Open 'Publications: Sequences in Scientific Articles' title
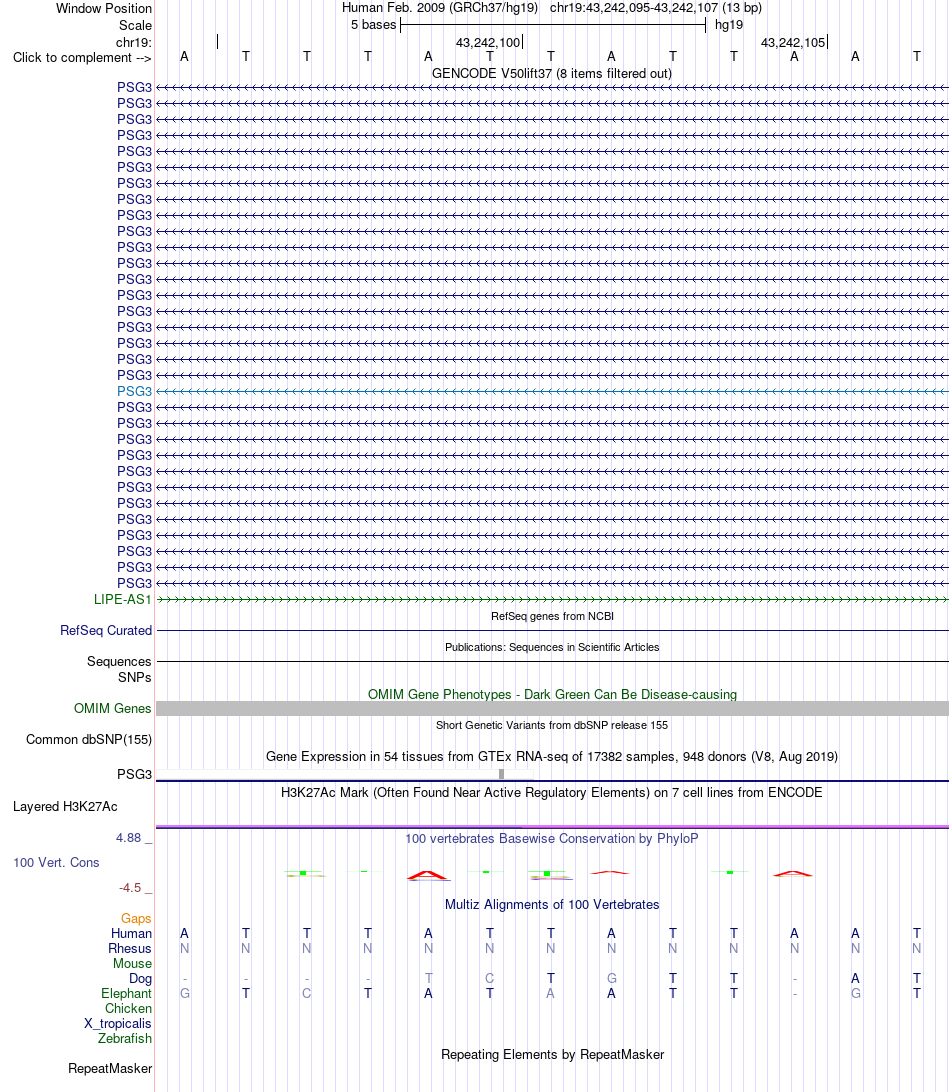The height and width of the screenshot is (1092, 950). [552, 647]
